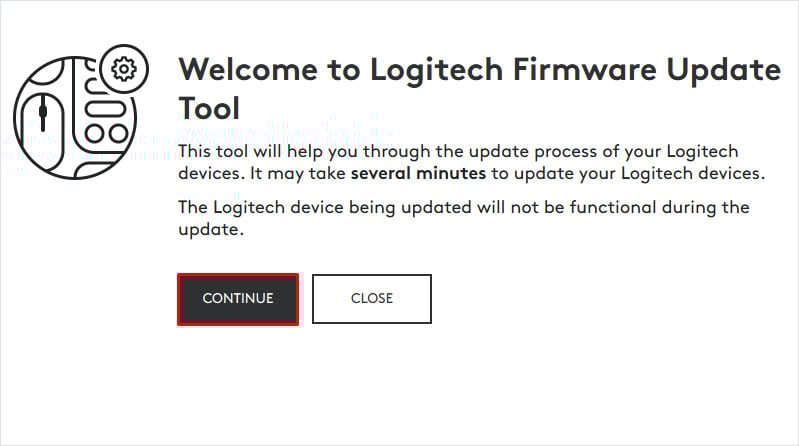Click the word 'Welcome' in the heading
Viewport: 799px width, 446px height.
pos(254,71)
